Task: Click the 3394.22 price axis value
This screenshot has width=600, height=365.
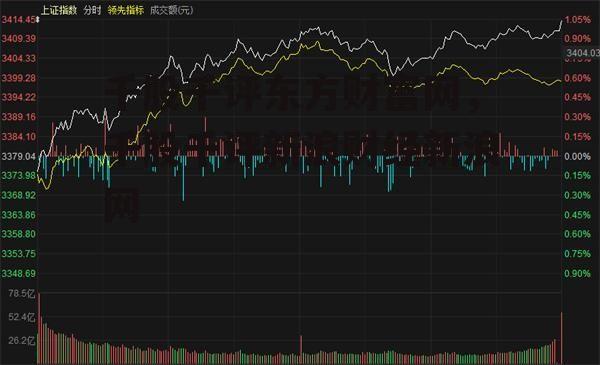Action: point(18,97)
